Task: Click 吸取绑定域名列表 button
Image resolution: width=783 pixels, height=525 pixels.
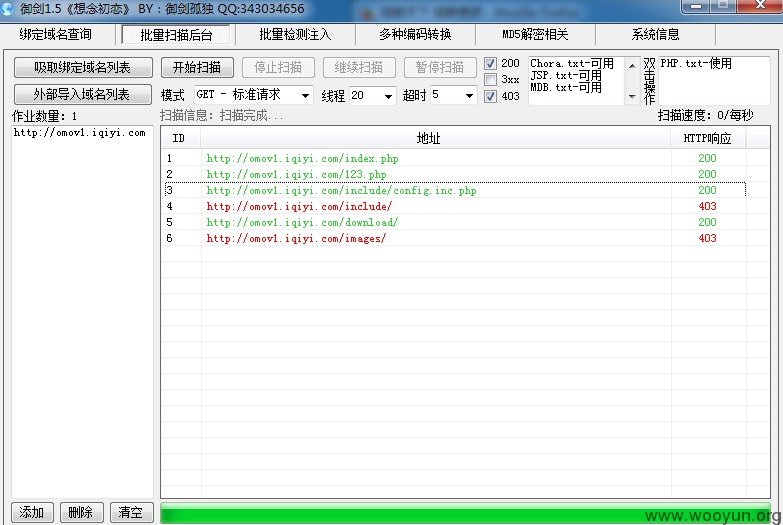Action: click(x=83, y=67)
